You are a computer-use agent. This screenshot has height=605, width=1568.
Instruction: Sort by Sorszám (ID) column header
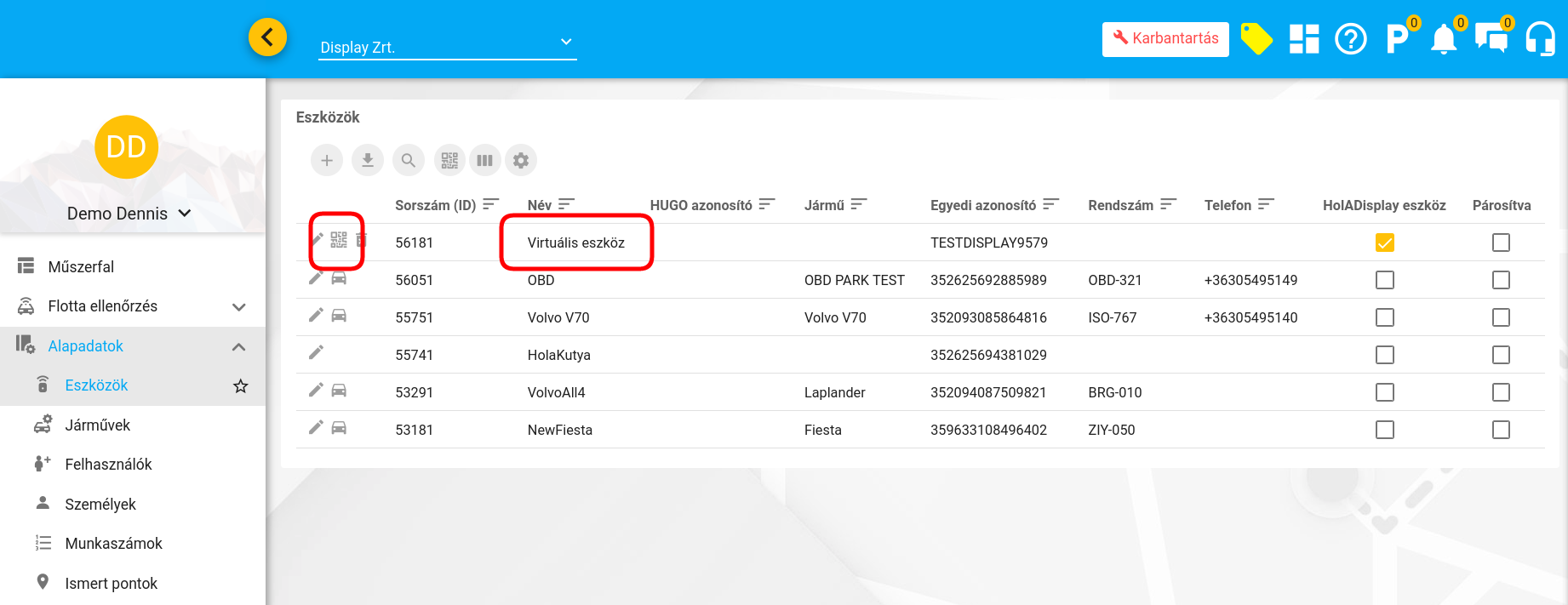(x=435, y=205)
